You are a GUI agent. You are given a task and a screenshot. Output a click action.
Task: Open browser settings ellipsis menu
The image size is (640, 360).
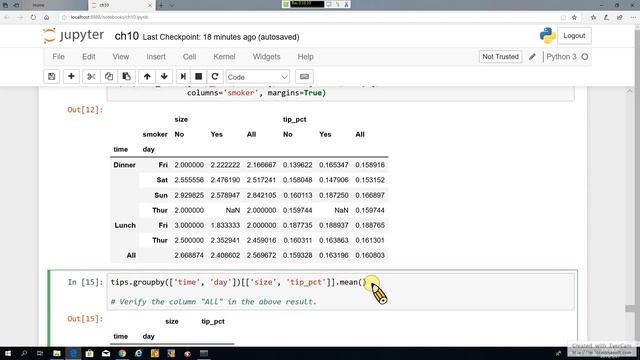(633, 17)
